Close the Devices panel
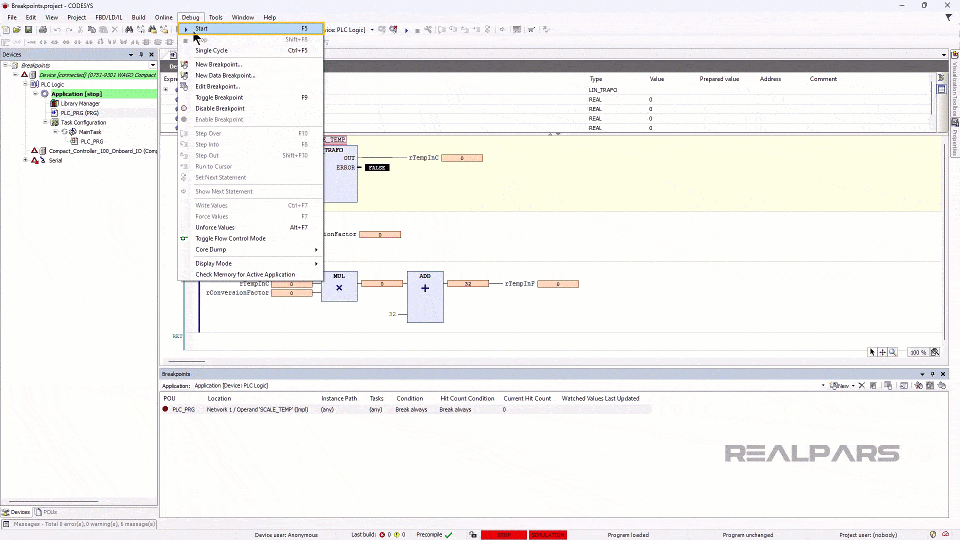Image resolution: width=960 pixels, height=540 pixels. pyautogui.click(x=151, y=54)
